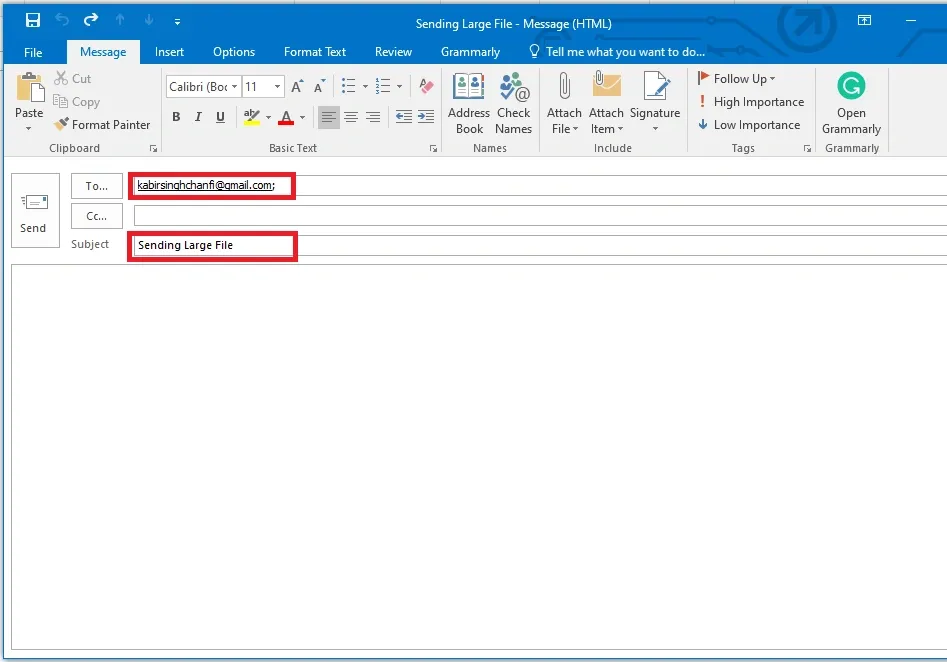Viewport: 947px width, 662px height.
Task: Toggle High Importance tag
Action: 751,101
